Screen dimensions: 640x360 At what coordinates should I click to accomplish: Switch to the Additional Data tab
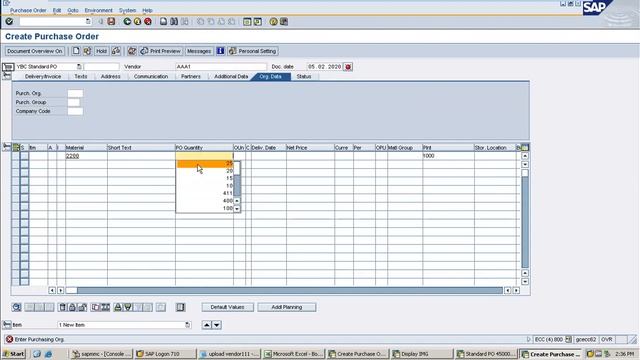pos(231,76)
